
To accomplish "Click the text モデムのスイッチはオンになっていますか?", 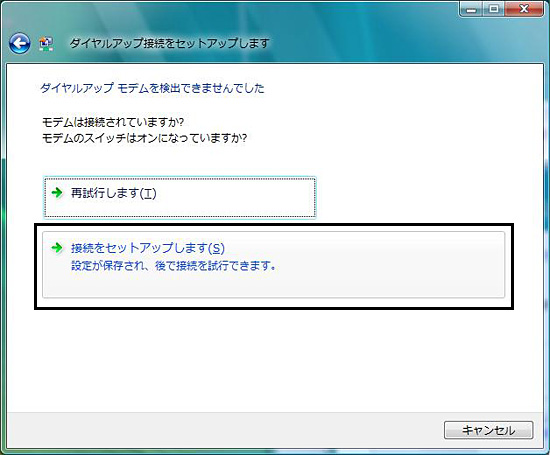I will click(145, 138).
